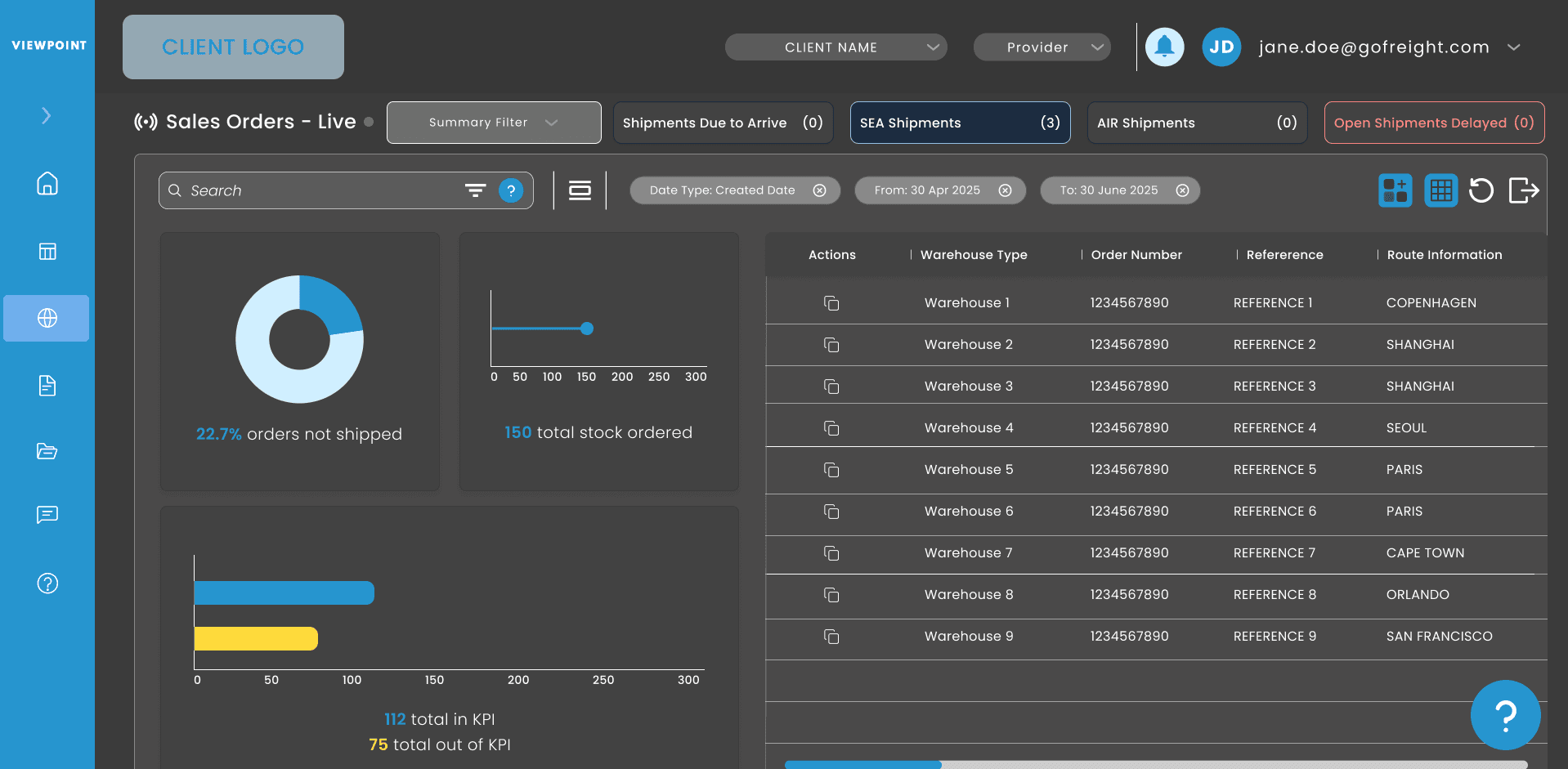Open the CLIENT NAME dropdown
Image resolution: width=1568 pixels, height=769 pixels.
coord(836,47)
